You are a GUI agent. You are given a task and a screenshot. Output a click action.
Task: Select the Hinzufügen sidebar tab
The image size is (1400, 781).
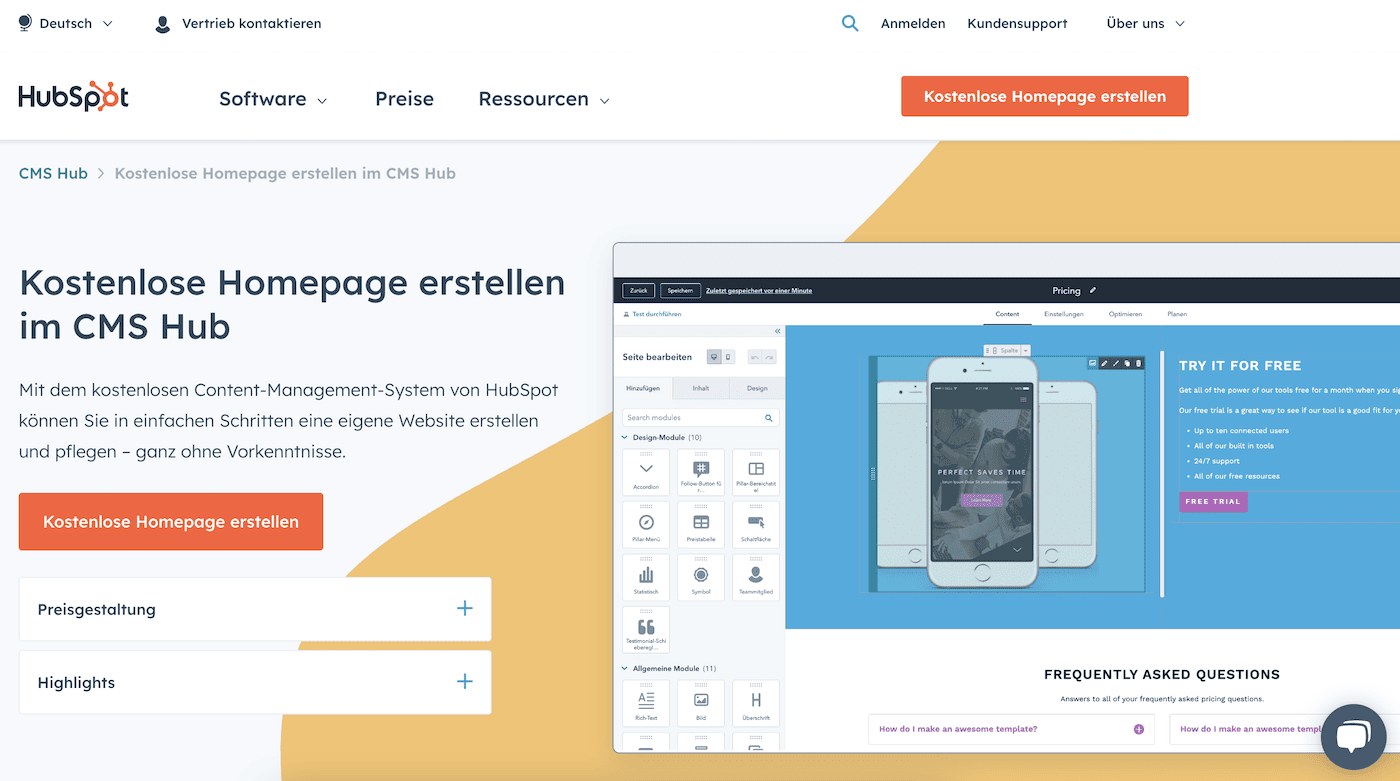pyautogui.click(x=643, y=388)
